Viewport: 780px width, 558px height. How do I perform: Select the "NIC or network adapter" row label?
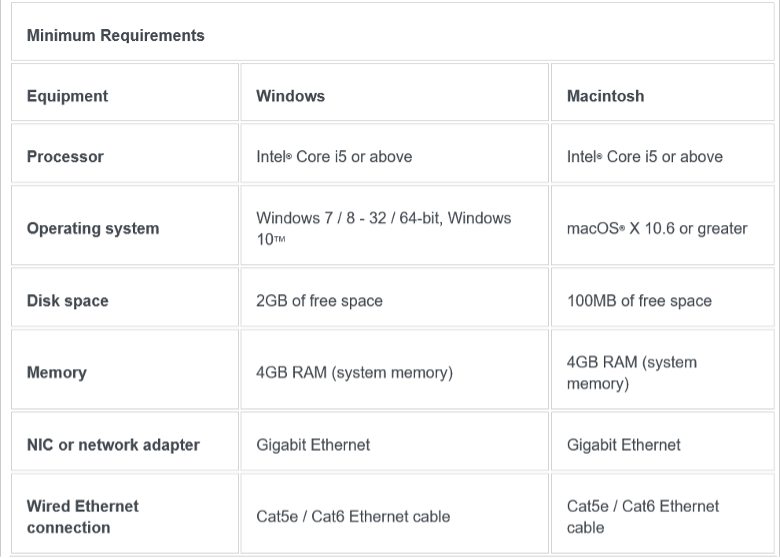click(x=113, y=444)
